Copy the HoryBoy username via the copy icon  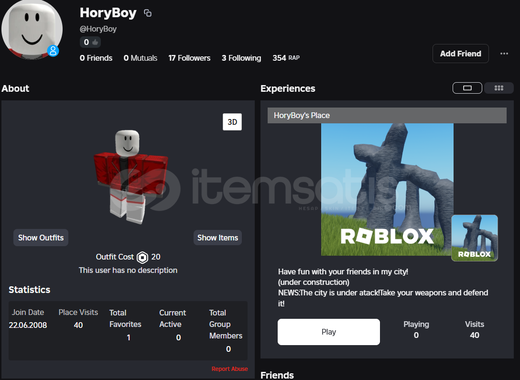(147, 13)
